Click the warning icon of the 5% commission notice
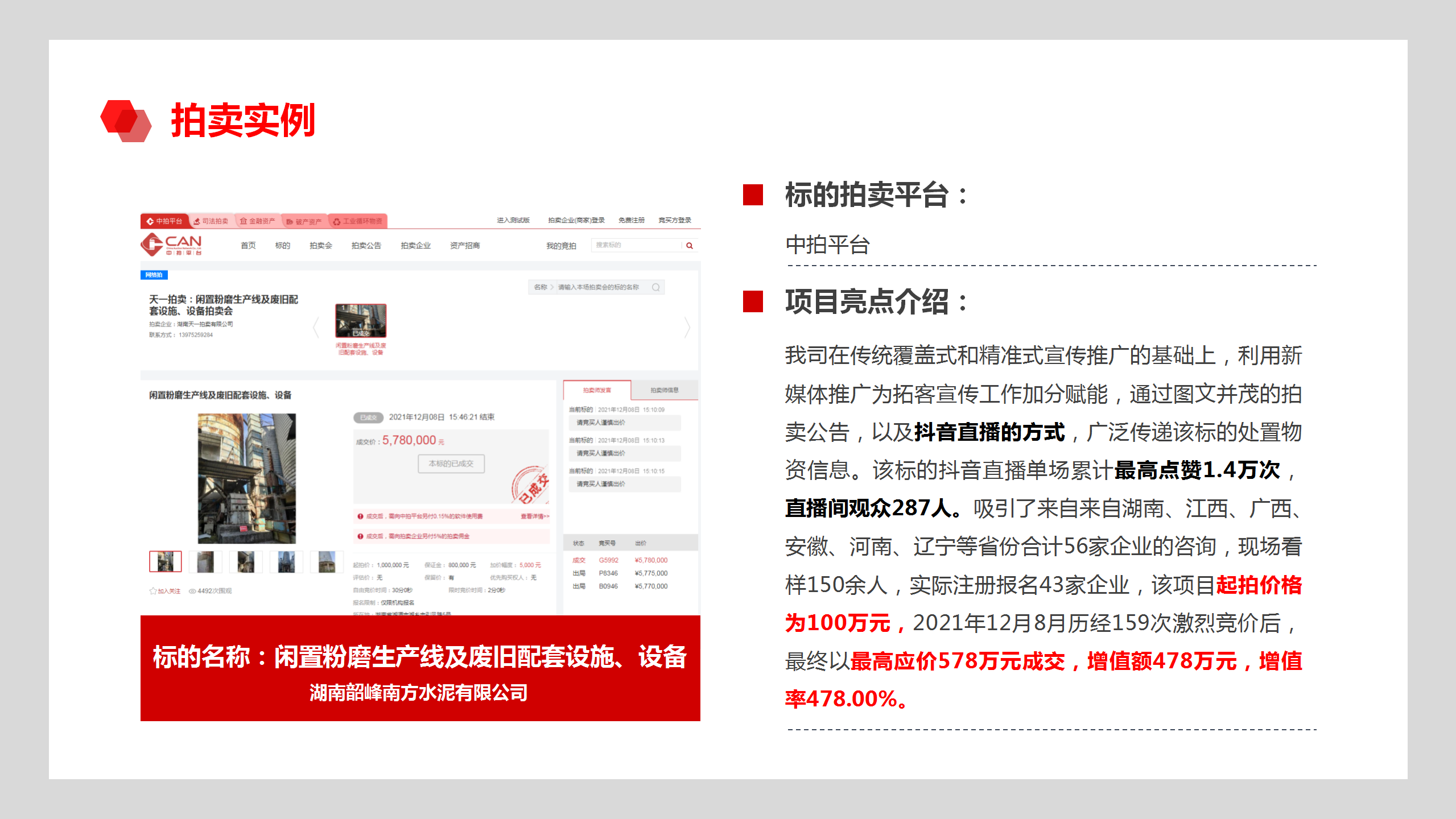 coord(360,536)
